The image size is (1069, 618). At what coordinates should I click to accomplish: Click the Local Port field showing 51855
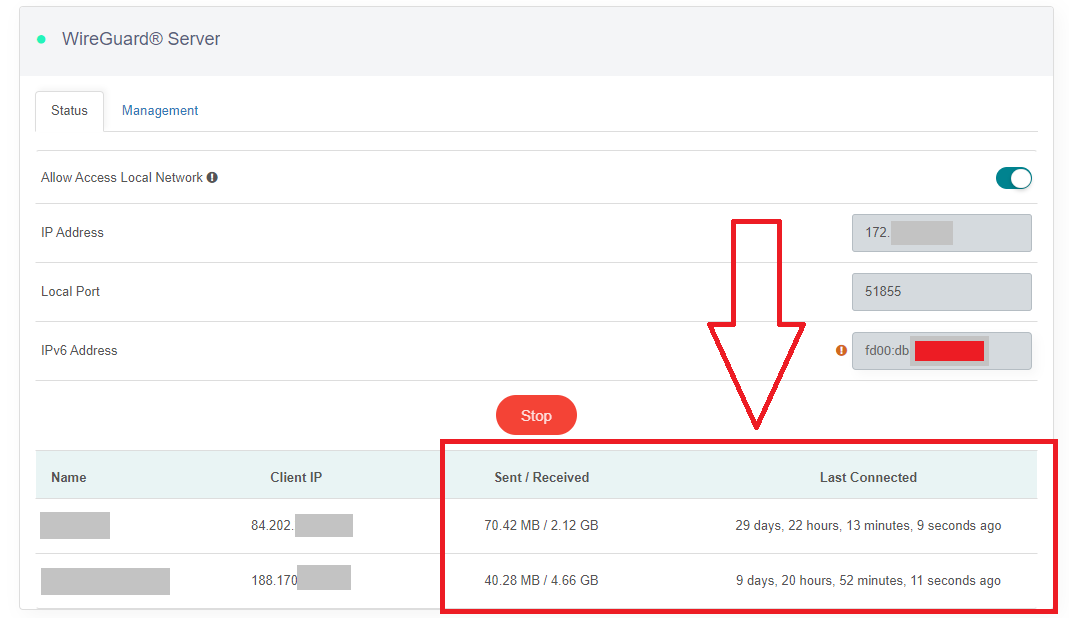942,291
